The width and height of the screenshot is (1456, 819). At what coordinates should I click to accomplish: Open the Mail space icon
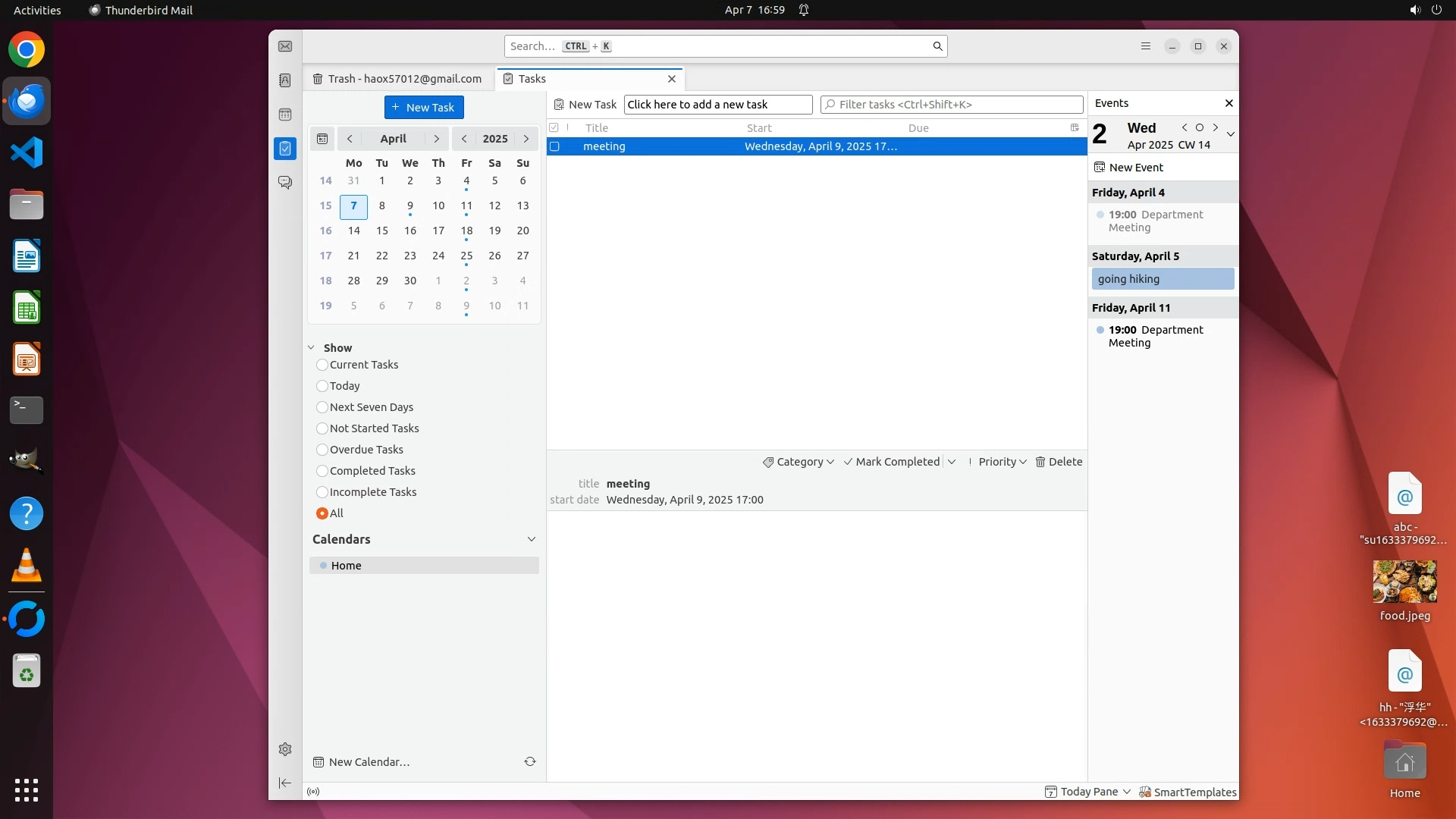(x=285, y=46)
